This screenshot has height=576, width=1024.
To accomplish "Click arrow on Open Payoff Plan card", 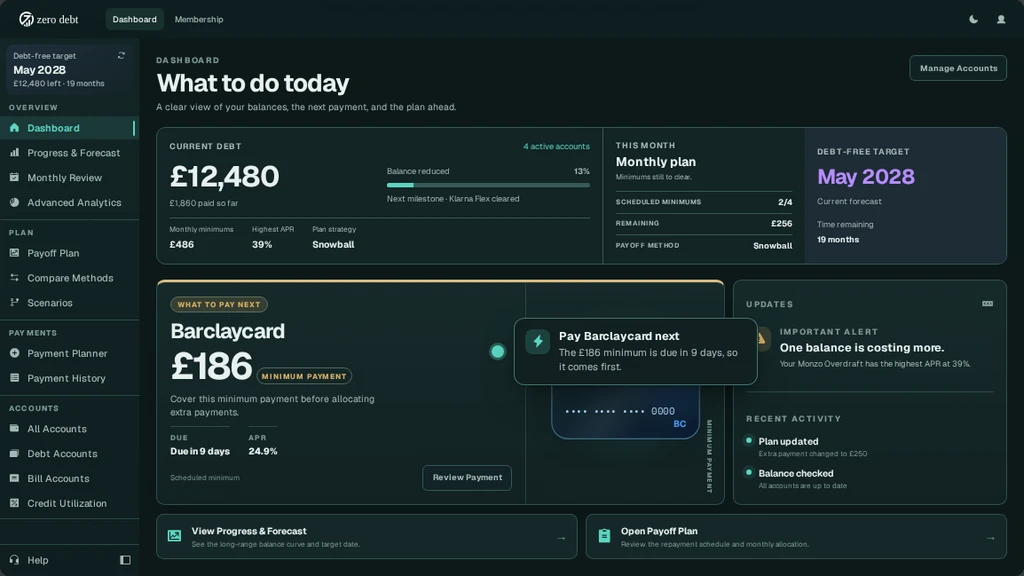I will (x=991, y=538).
